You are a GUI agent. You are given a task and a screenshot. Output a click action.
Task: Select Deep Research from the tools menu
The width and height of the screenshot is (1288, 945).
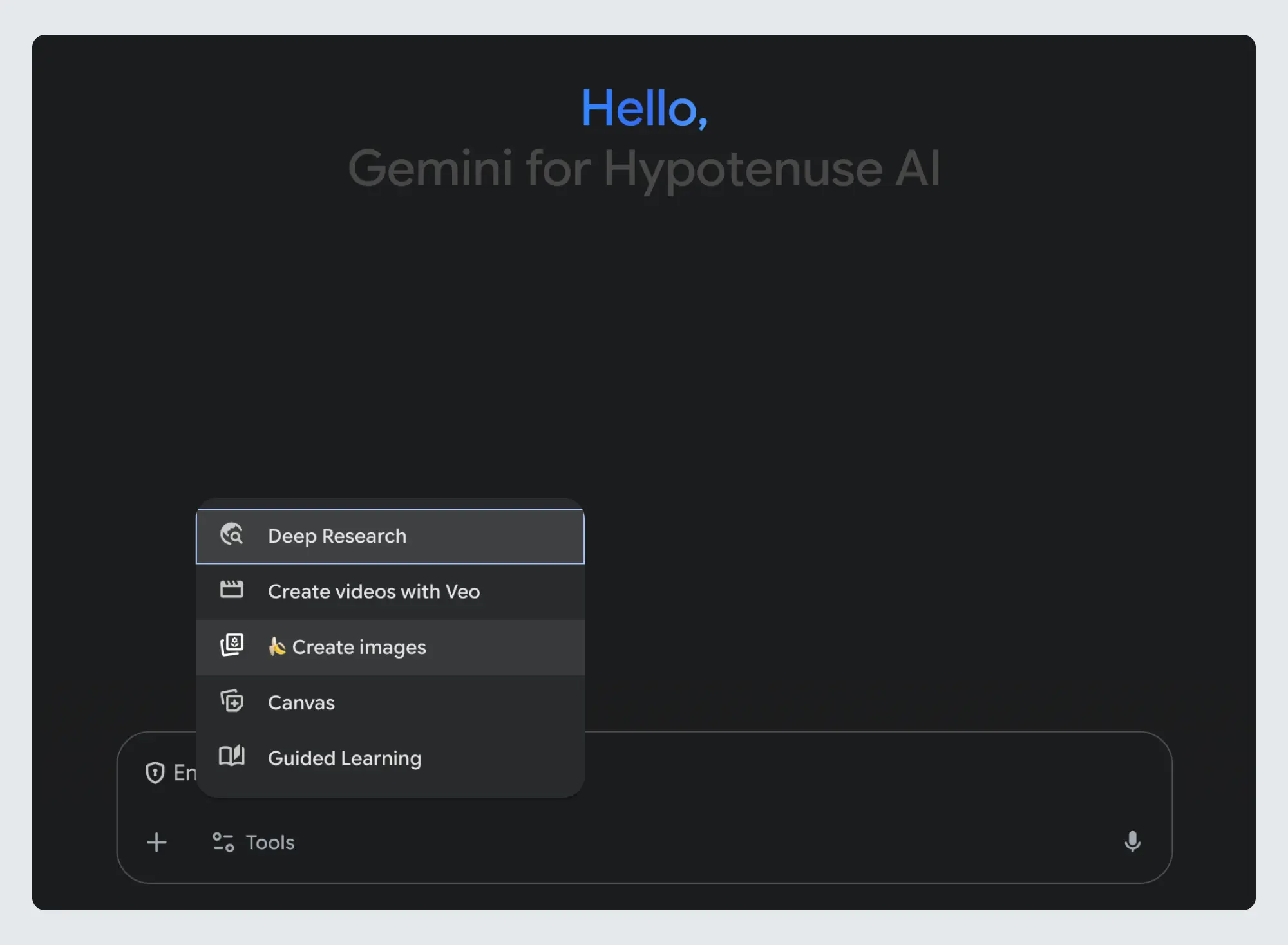point(337,536)
